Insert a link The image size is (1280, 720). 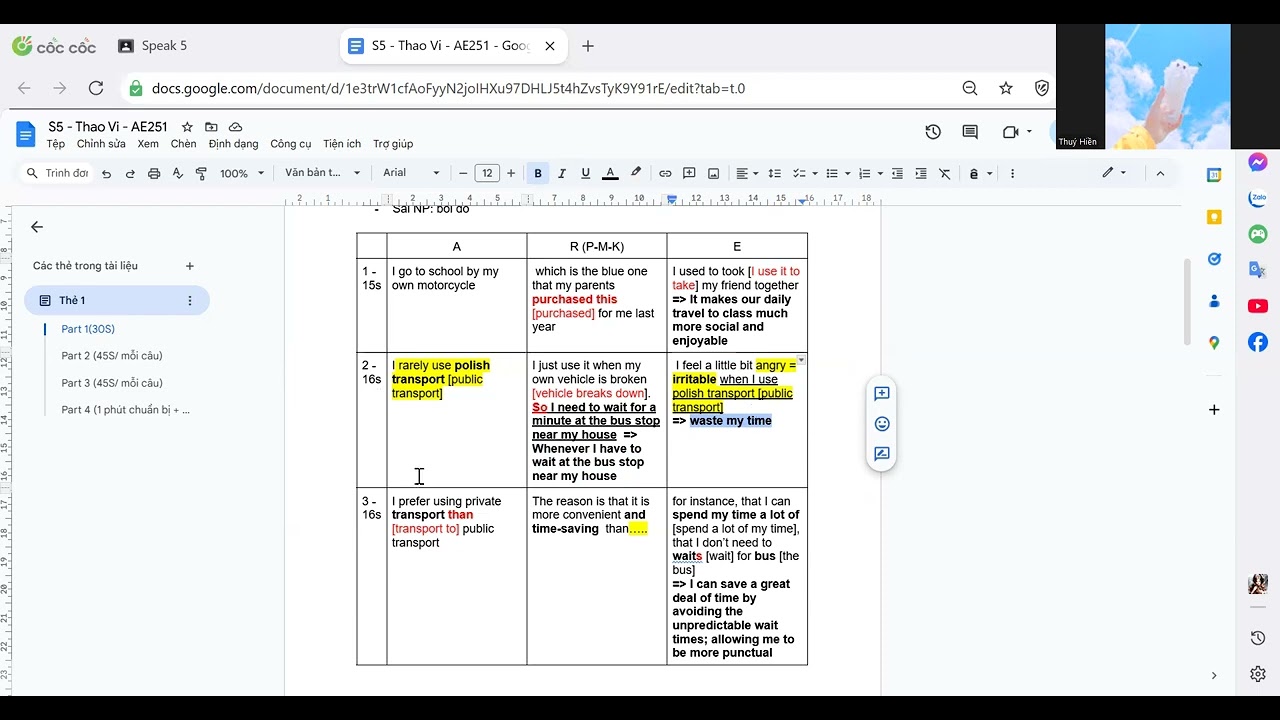click(665, 173)
